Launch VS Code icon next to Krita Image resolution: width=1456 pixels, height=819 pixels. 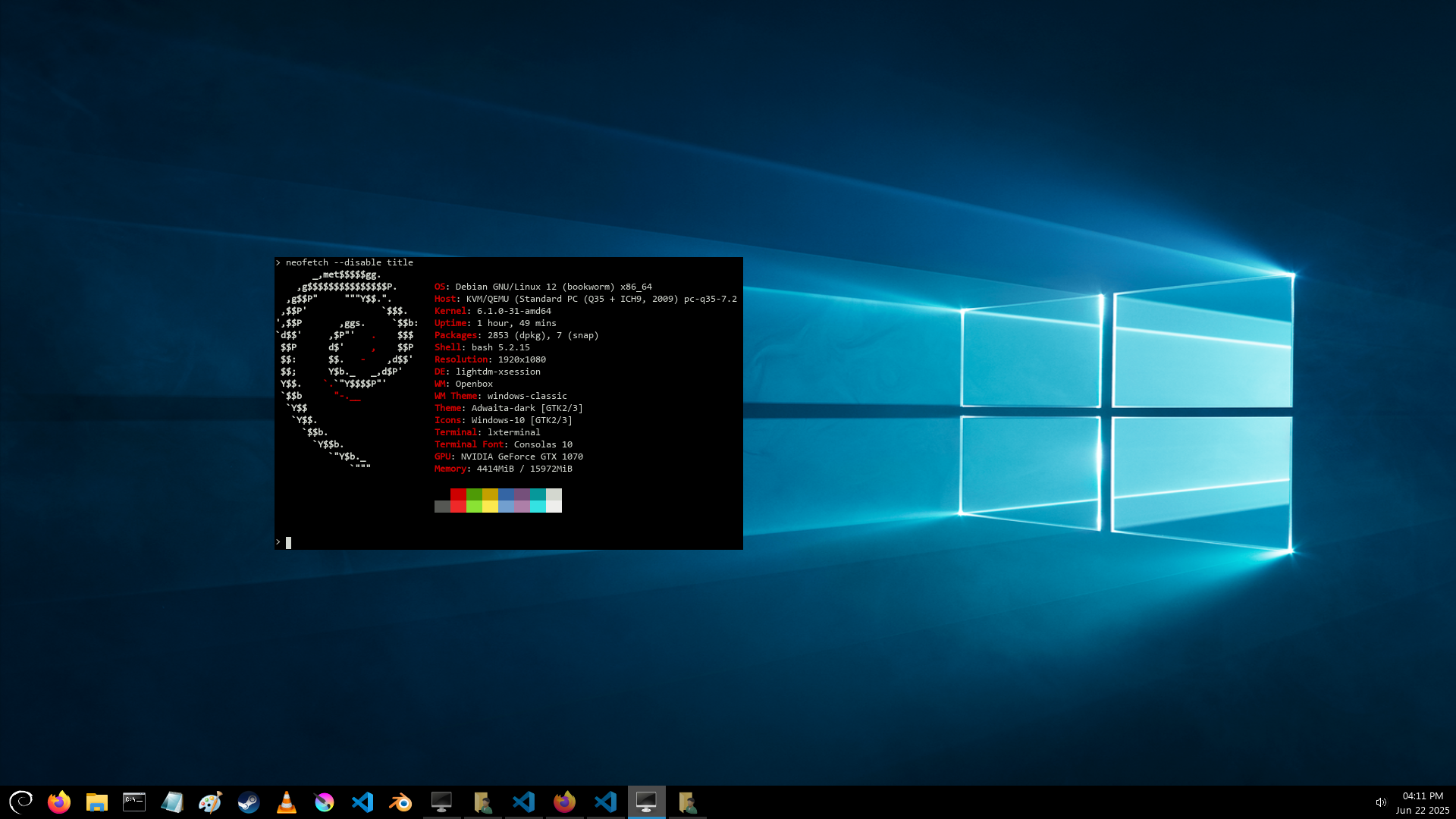(362, 802)
